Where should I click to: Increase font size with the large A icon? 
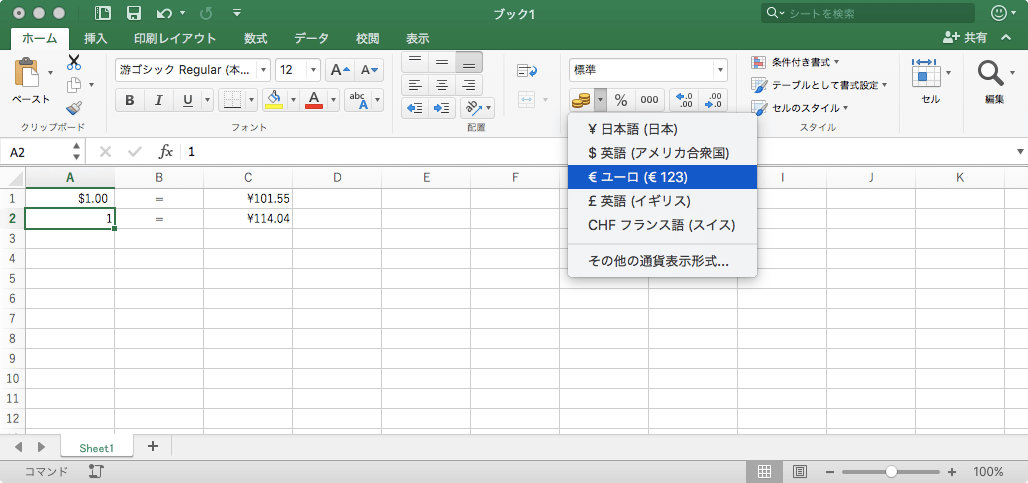tap(340, 69)
